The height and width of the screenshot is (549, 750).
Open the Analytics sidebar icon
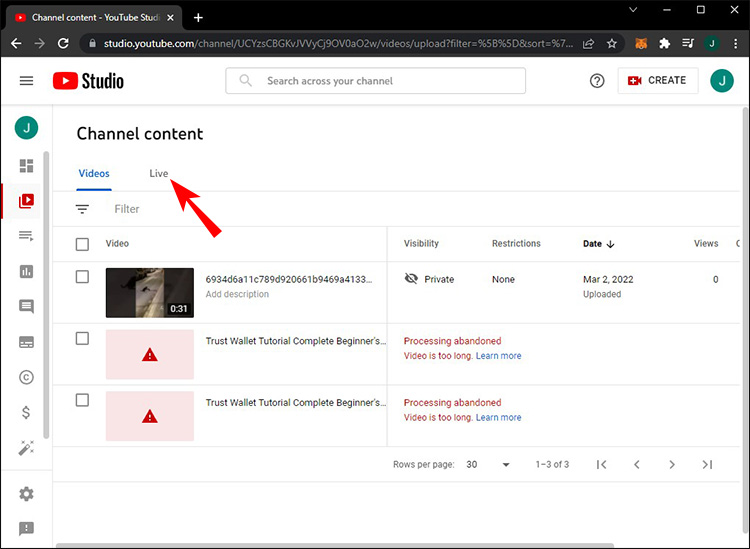click(x=26, y=272)
